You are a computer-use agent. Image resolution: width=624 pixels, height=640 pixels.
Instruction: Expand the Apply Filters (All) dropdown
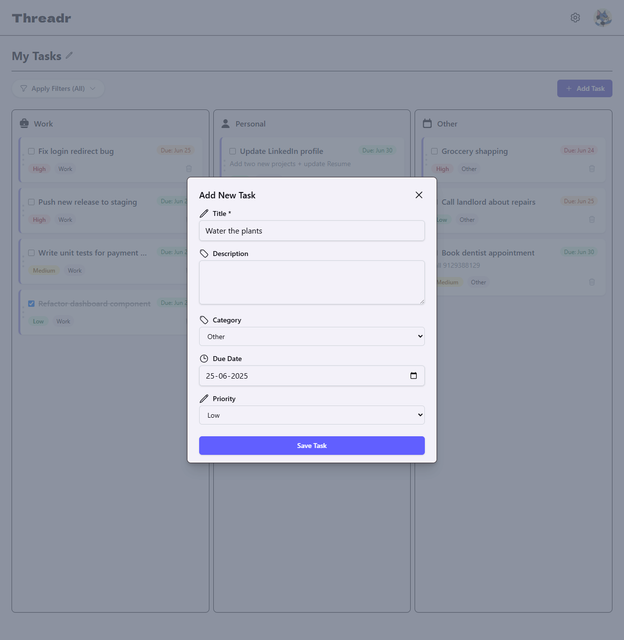point(58,89)
